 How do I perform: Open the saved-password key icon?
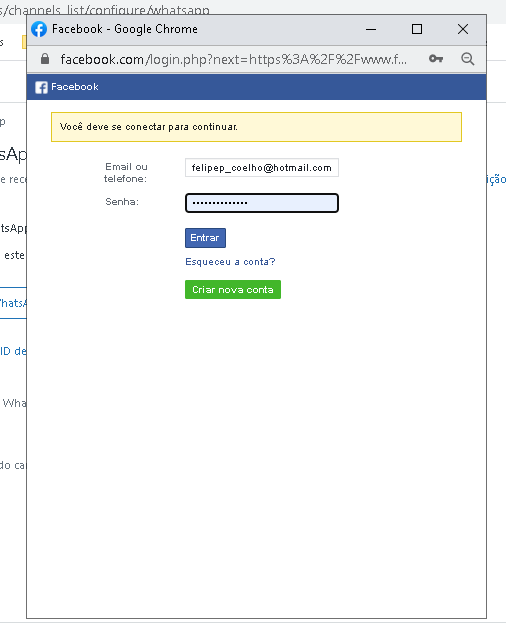[436, 59]
